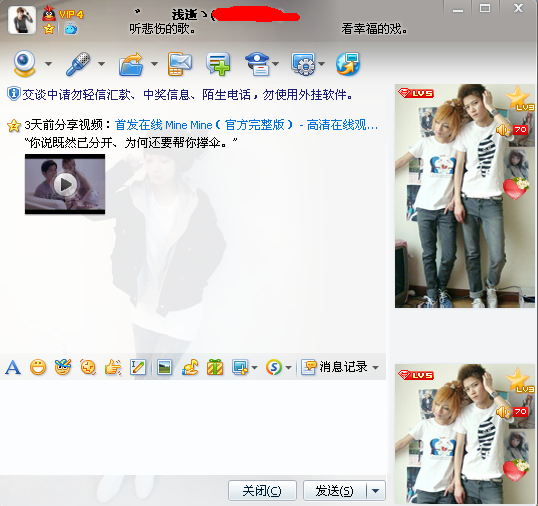Click the report police cap icon

257,64
